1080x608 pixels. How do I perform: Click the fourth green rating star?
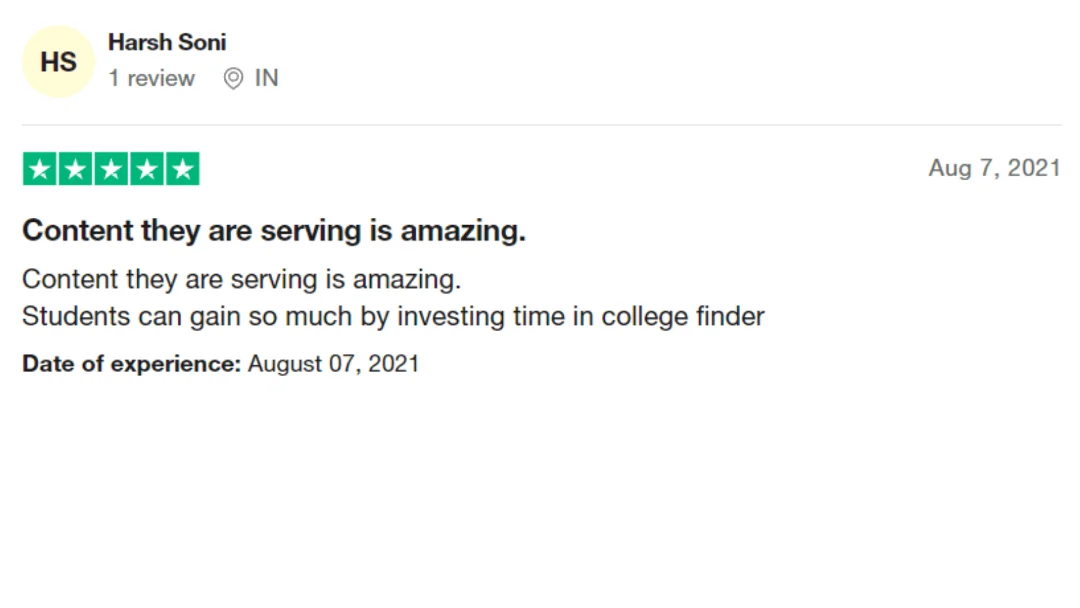coord(147,169)
